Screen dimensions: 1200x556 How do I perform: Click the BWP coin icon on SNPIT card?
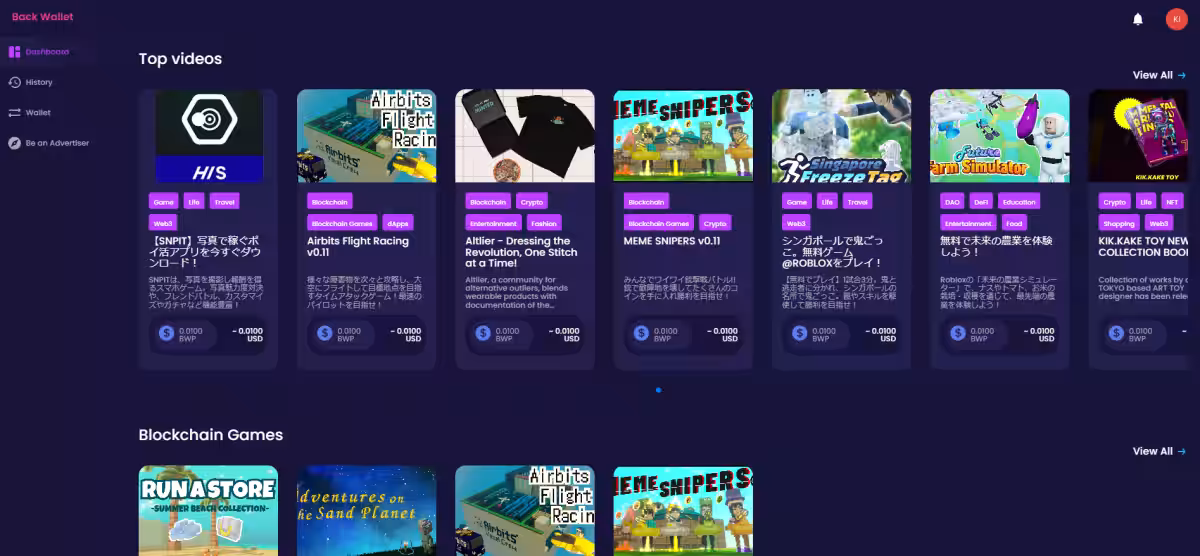pyautogui.click(x=166, y=333)
